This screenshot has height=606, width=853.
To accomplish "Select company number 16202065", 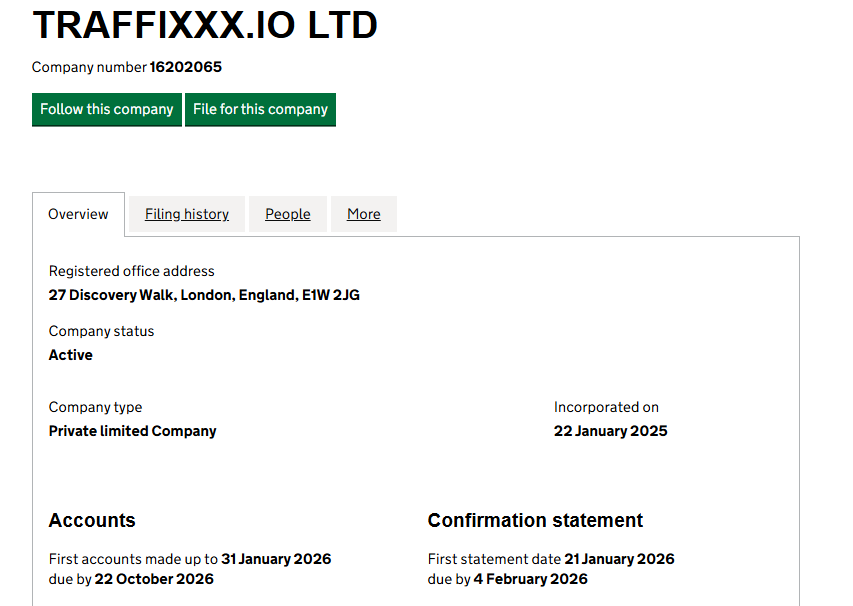I will pos(186,67).
